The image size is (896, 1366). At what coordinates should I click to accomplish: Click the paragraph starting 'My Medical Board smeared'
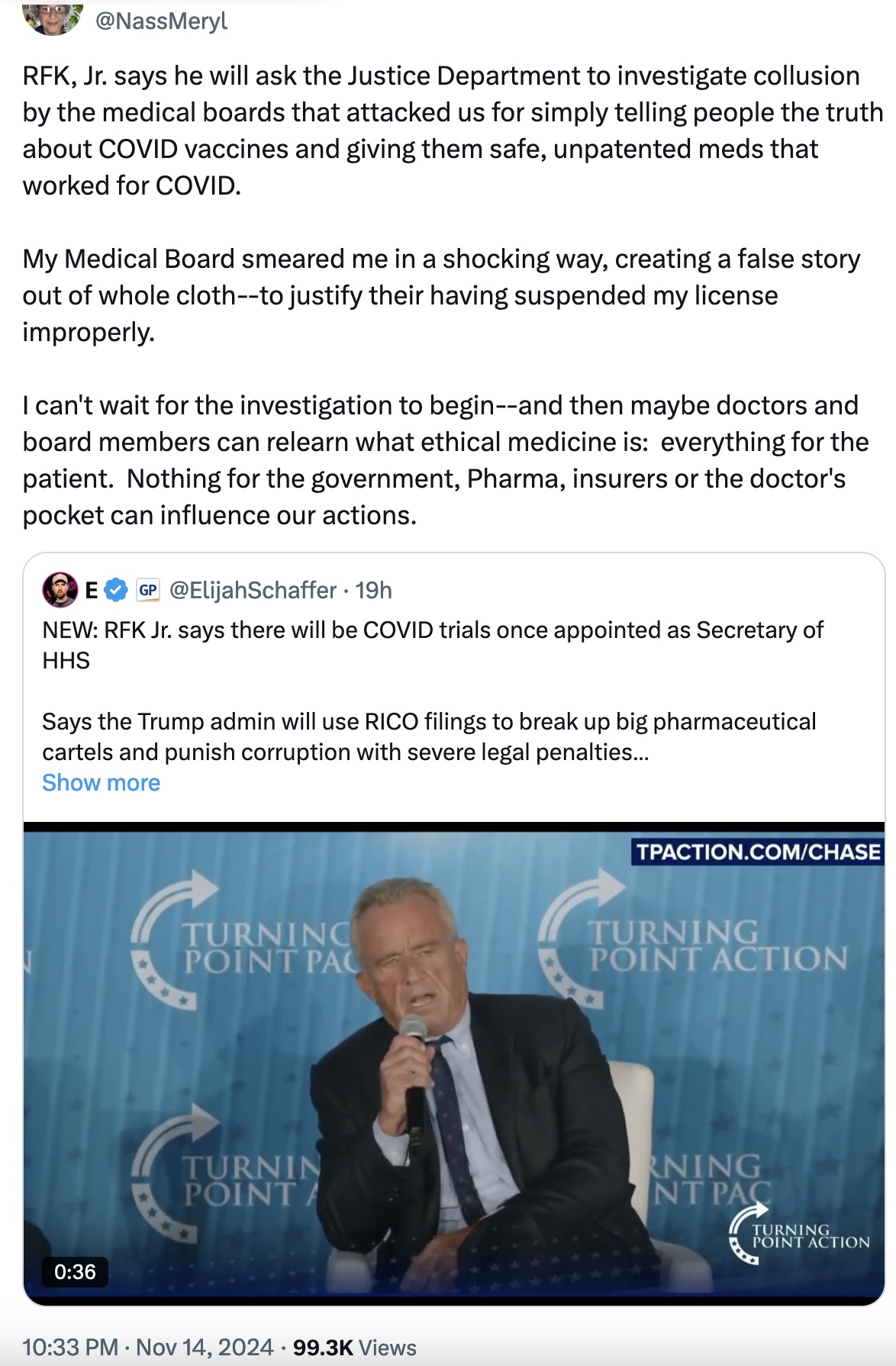[443, 295]
